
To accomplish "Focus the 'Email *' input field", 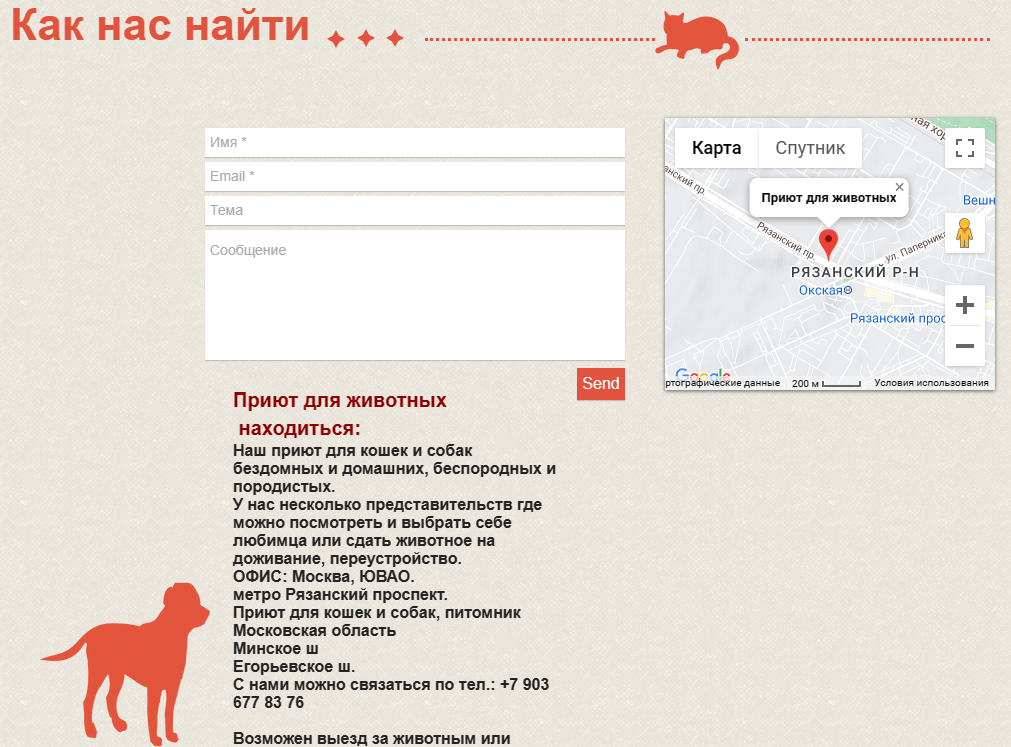I will pyautogui.click(x=415, y=177).
